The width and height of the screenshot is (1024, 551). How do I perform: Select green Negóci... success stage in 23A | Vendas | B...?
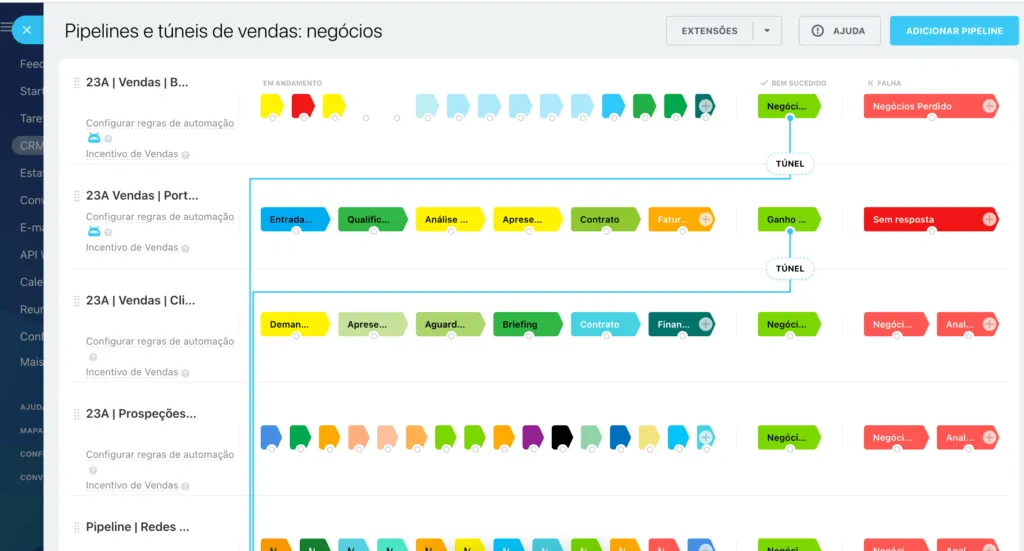pyautogui.click(x=789, y=106)
